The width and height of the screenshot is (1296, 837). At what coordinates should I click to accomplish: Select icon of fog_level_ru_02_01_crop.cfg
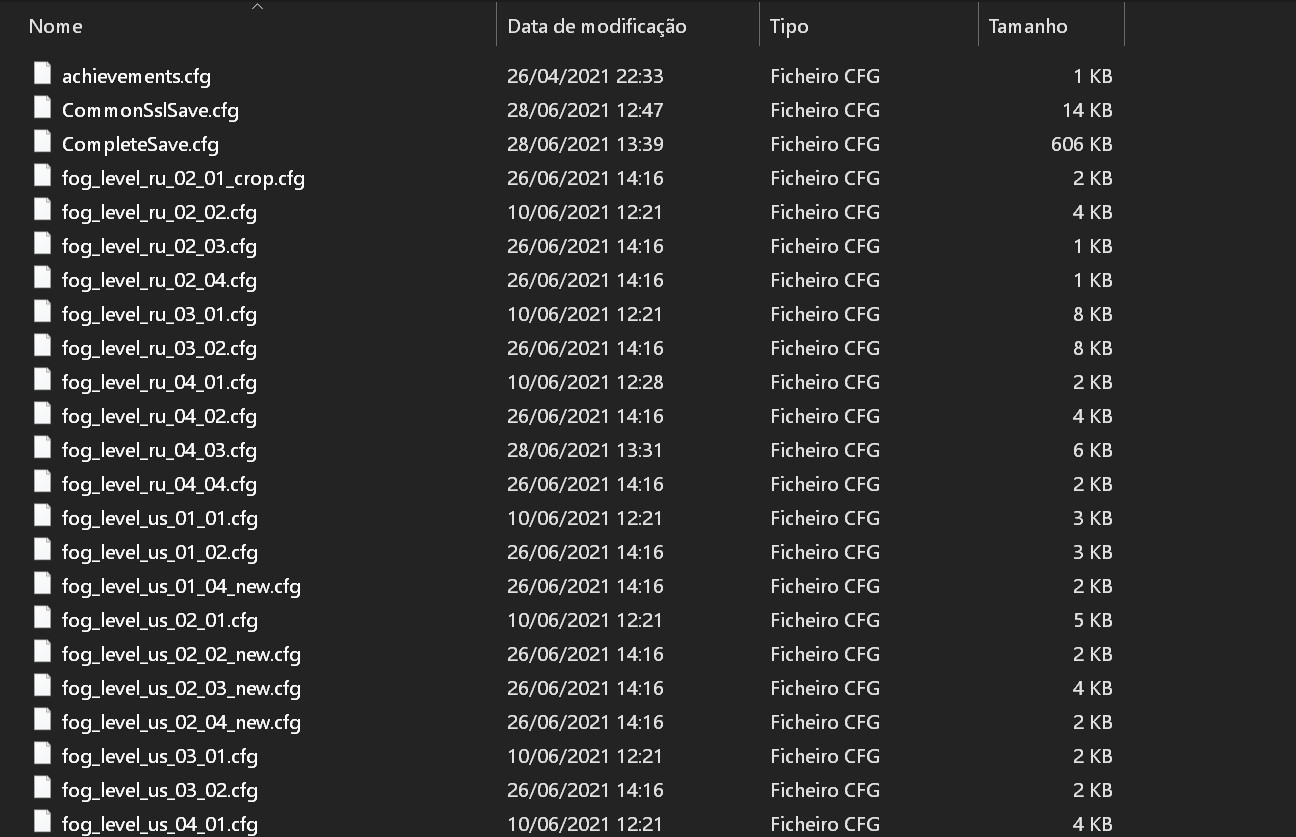point(42,177)
